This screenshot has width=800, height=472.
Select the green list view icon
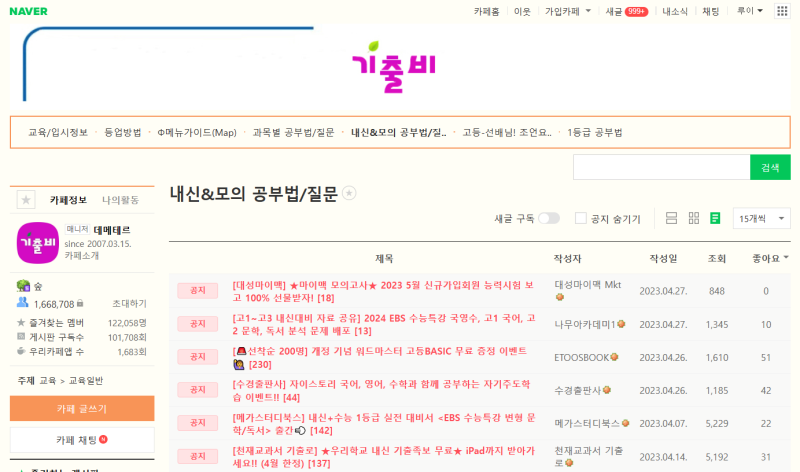[715, 218]
